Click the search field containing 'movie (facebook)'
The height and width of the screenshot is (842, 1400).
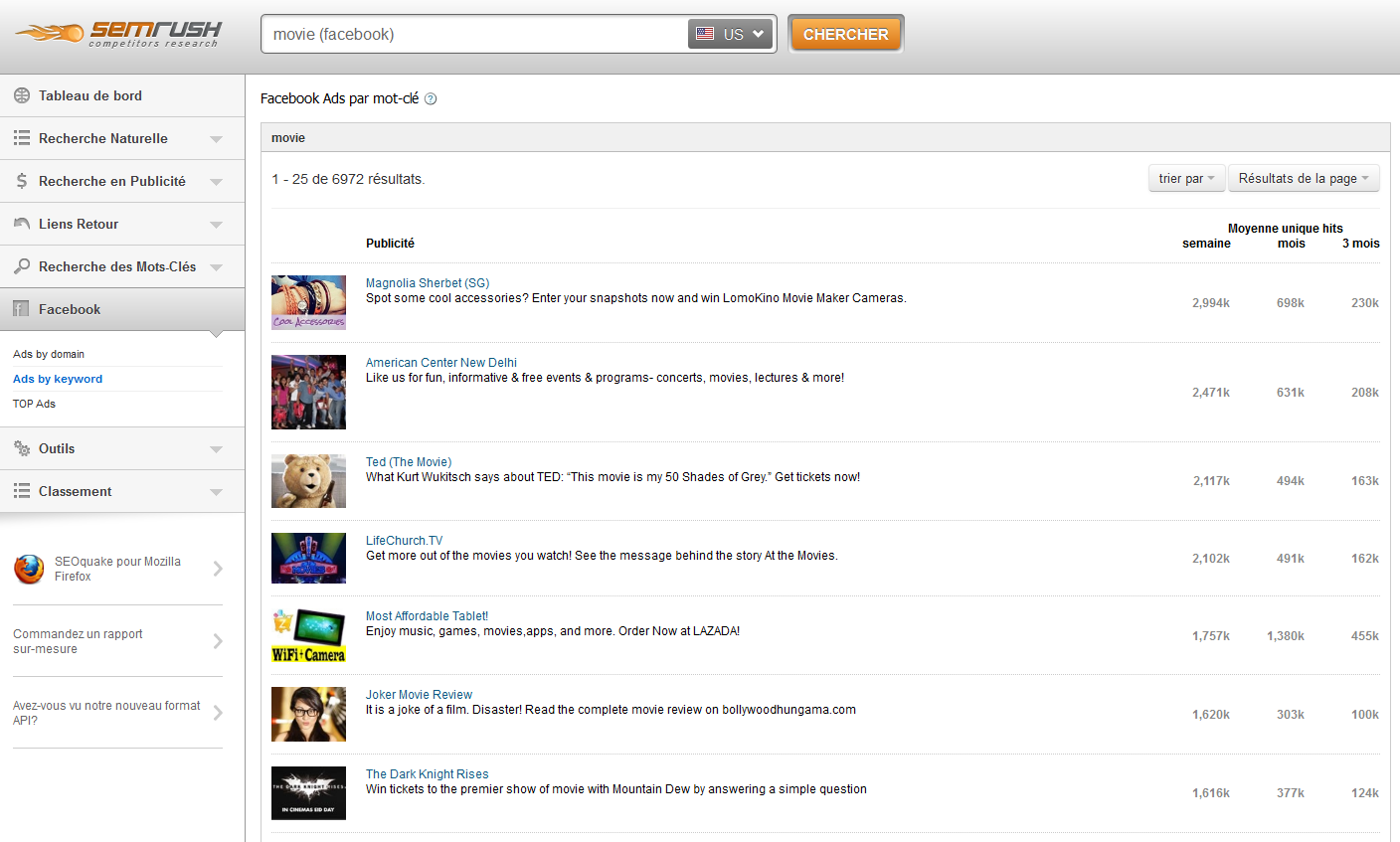474,34
